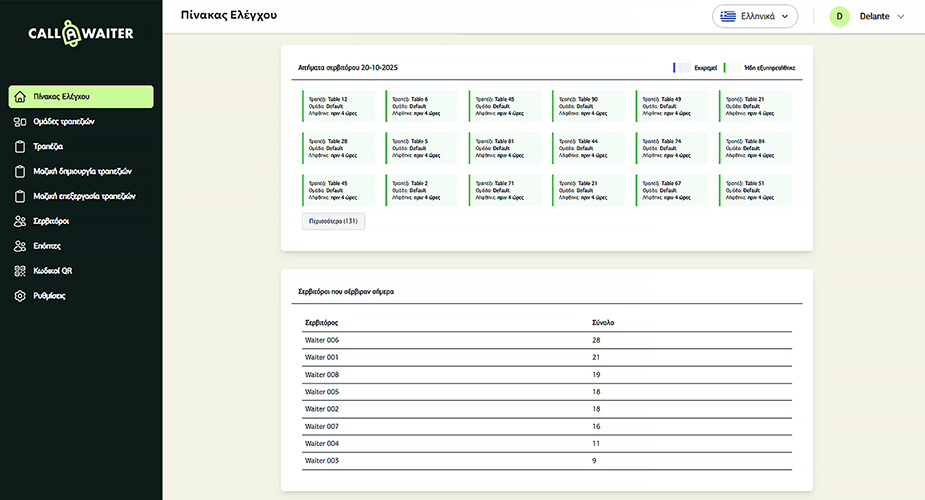Click the gear icon for Ρυθμίσεις
This screenshot has width=925, height=500.
(20, 296)
